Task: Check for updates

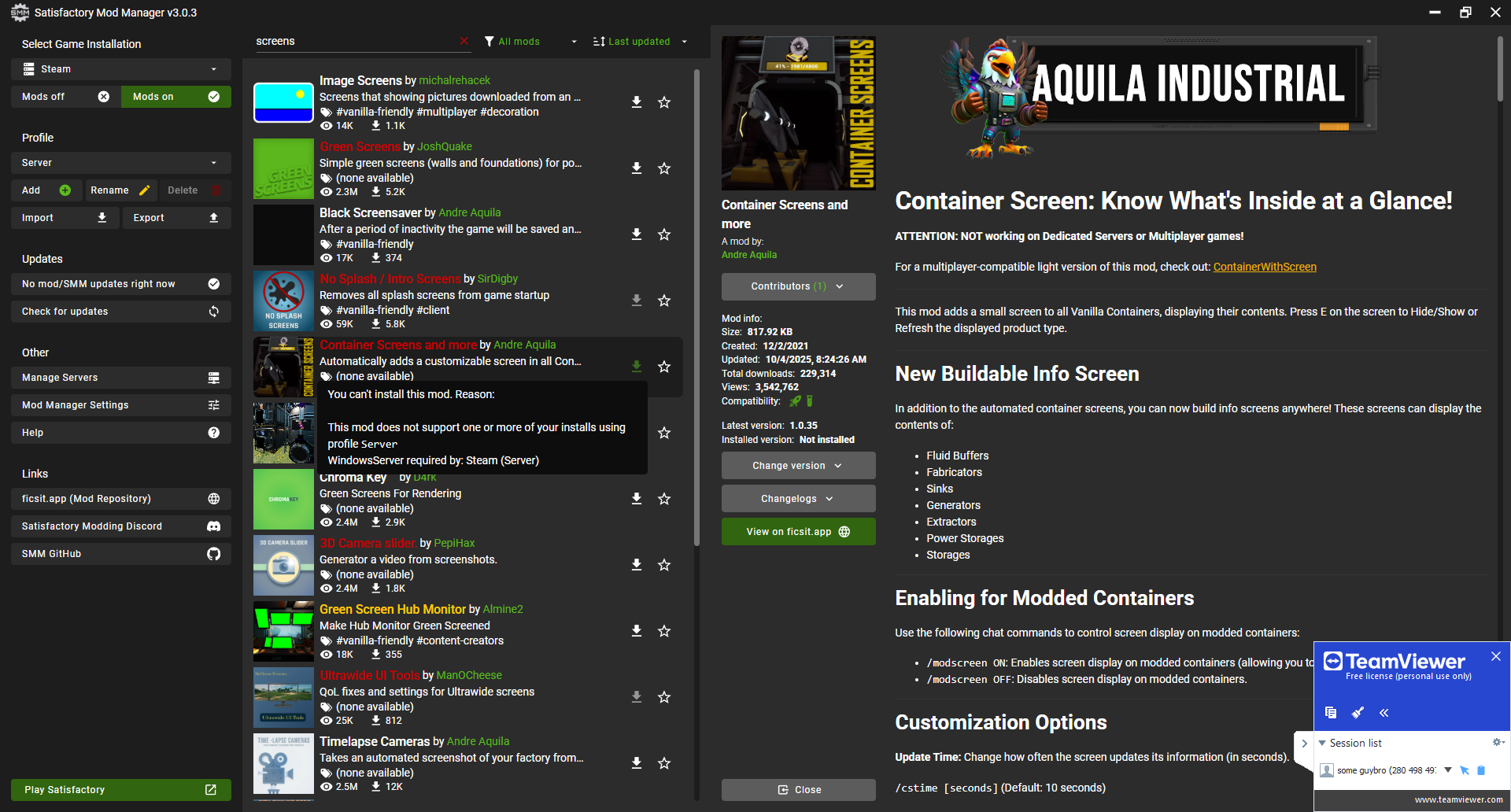Action: point(121,312)
